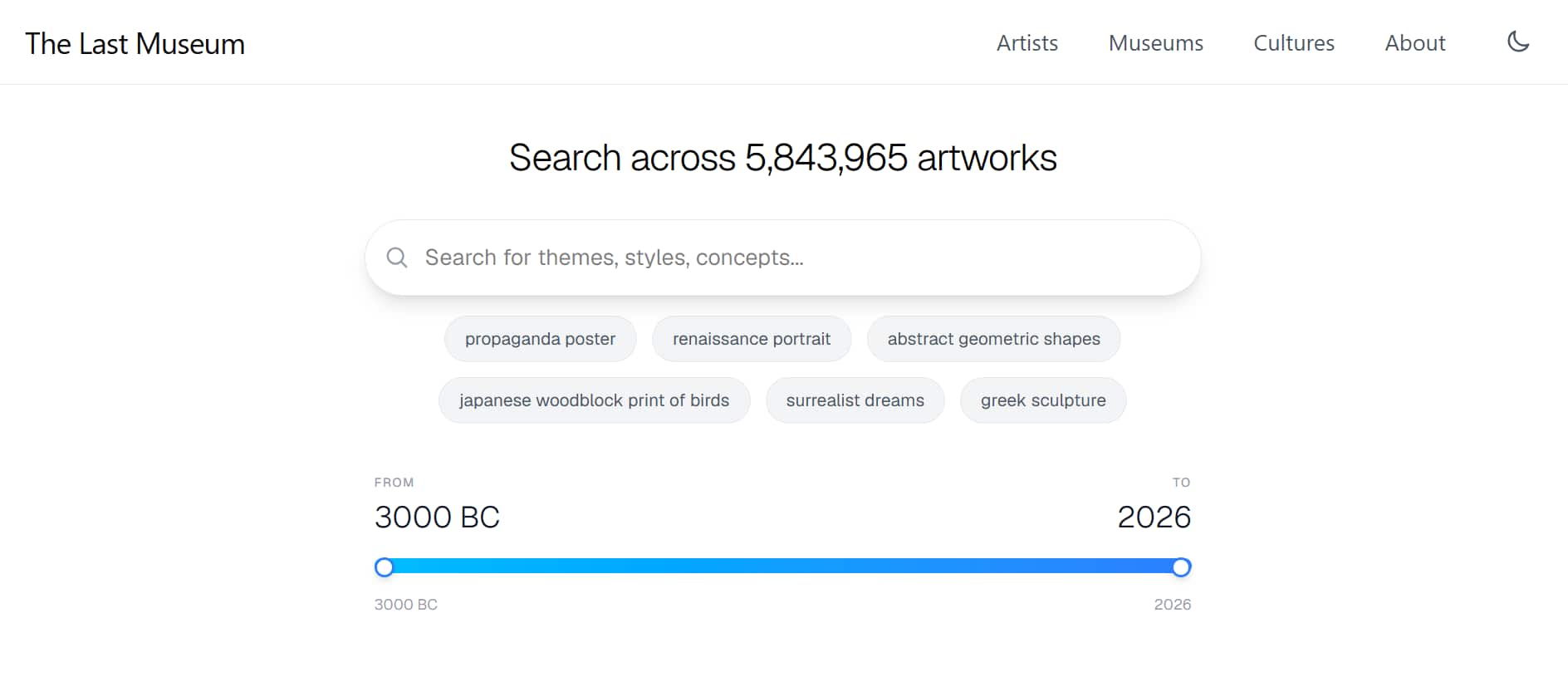This screenshot has width=1568, height=677.
Task: Select japanese woodblock print of birds chip
Action: pos(595,400)
